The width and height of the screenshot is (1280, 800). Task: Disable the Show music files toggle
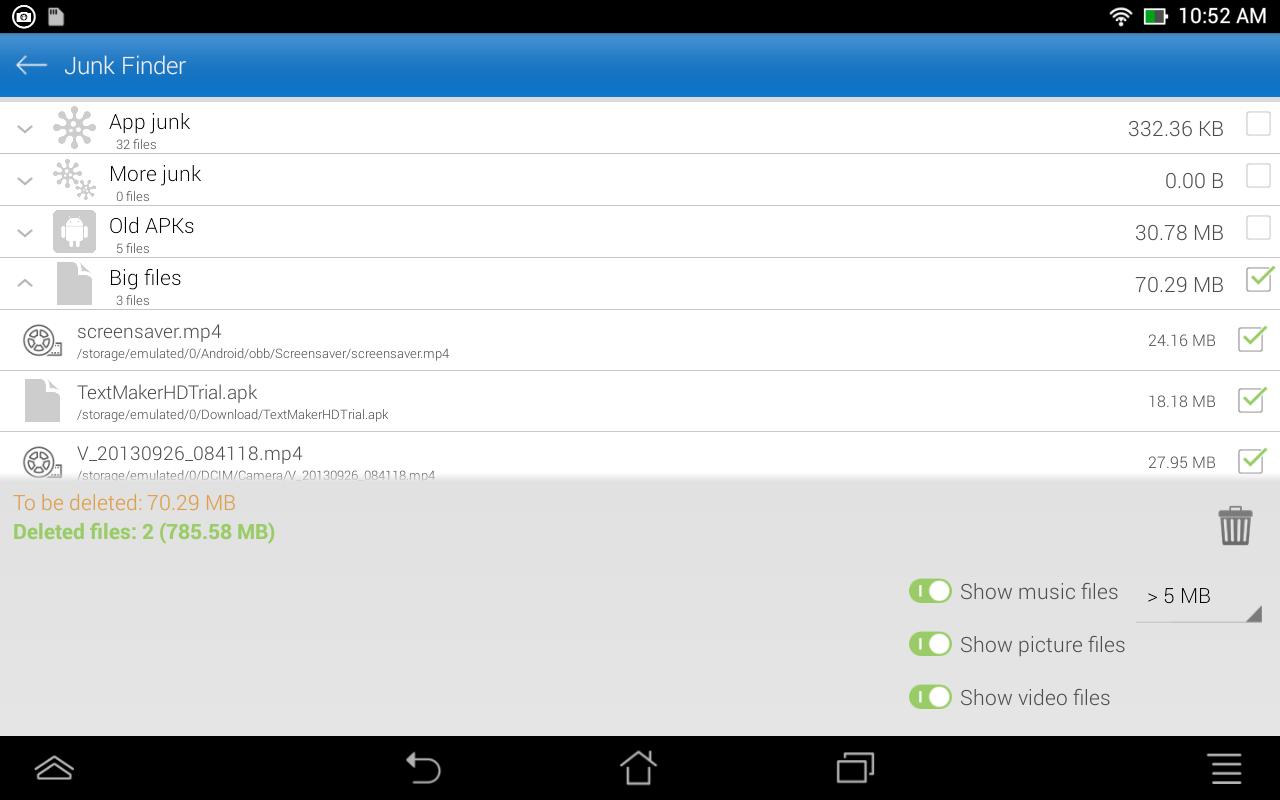coord(930,591)
